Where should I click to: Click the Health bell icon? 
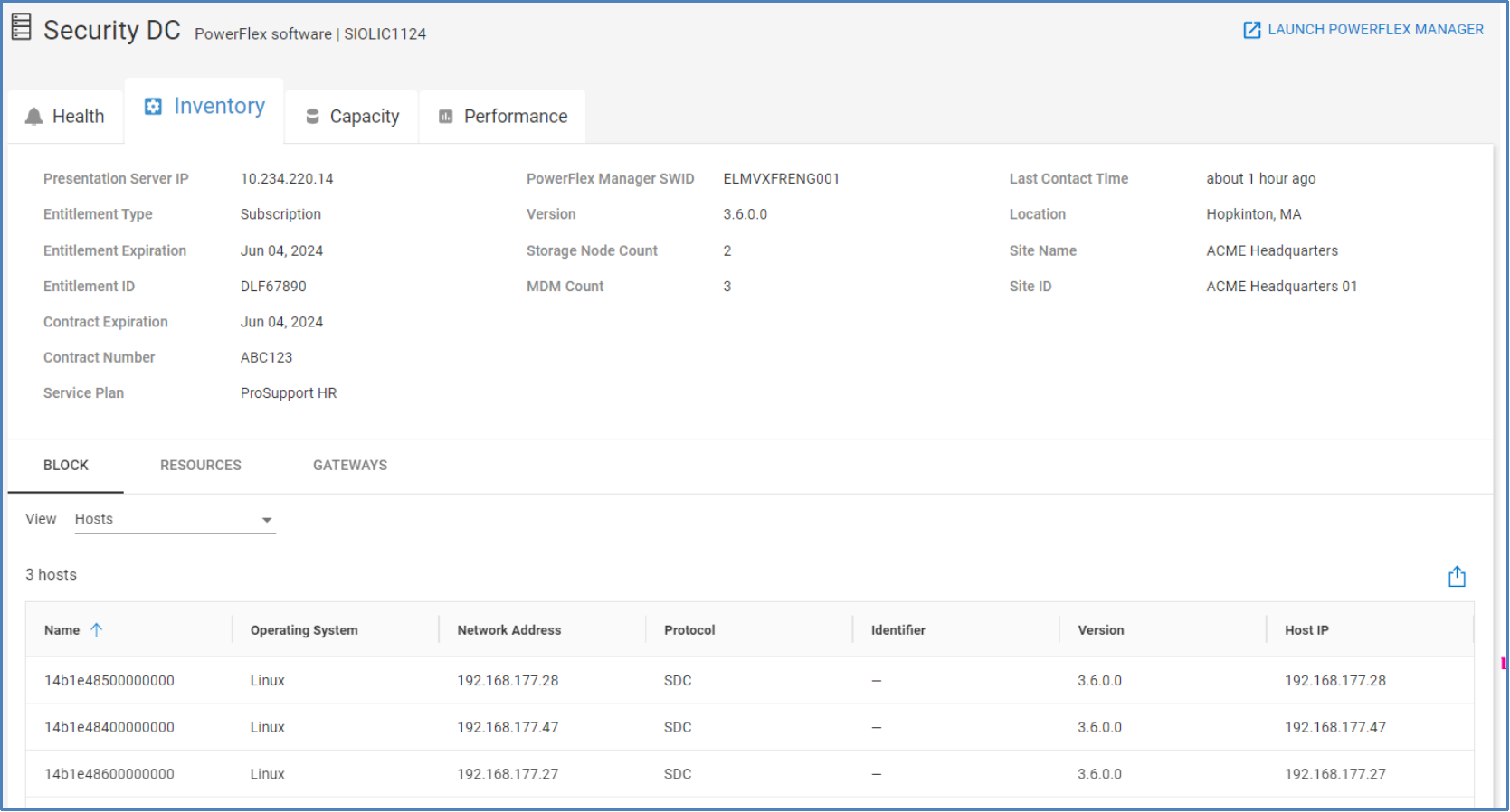[x=34, y=117]
